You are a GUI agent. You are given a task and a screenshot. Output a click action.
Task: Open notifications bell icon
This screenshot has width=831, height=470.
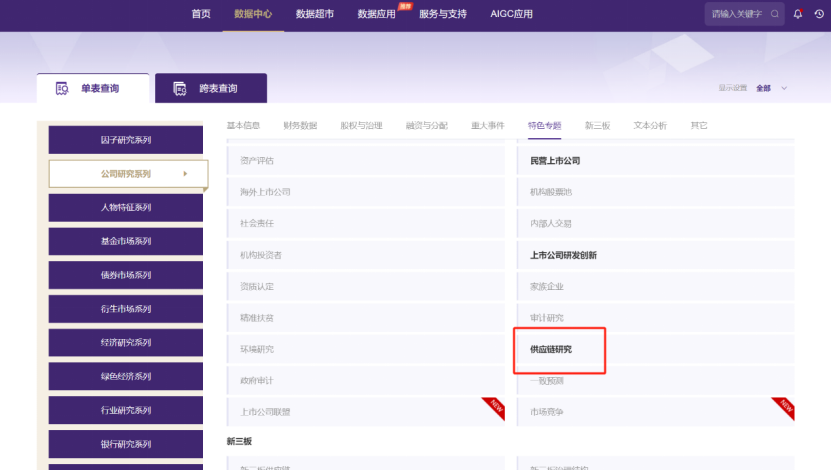pyautogui.click(x=798, y=14)
